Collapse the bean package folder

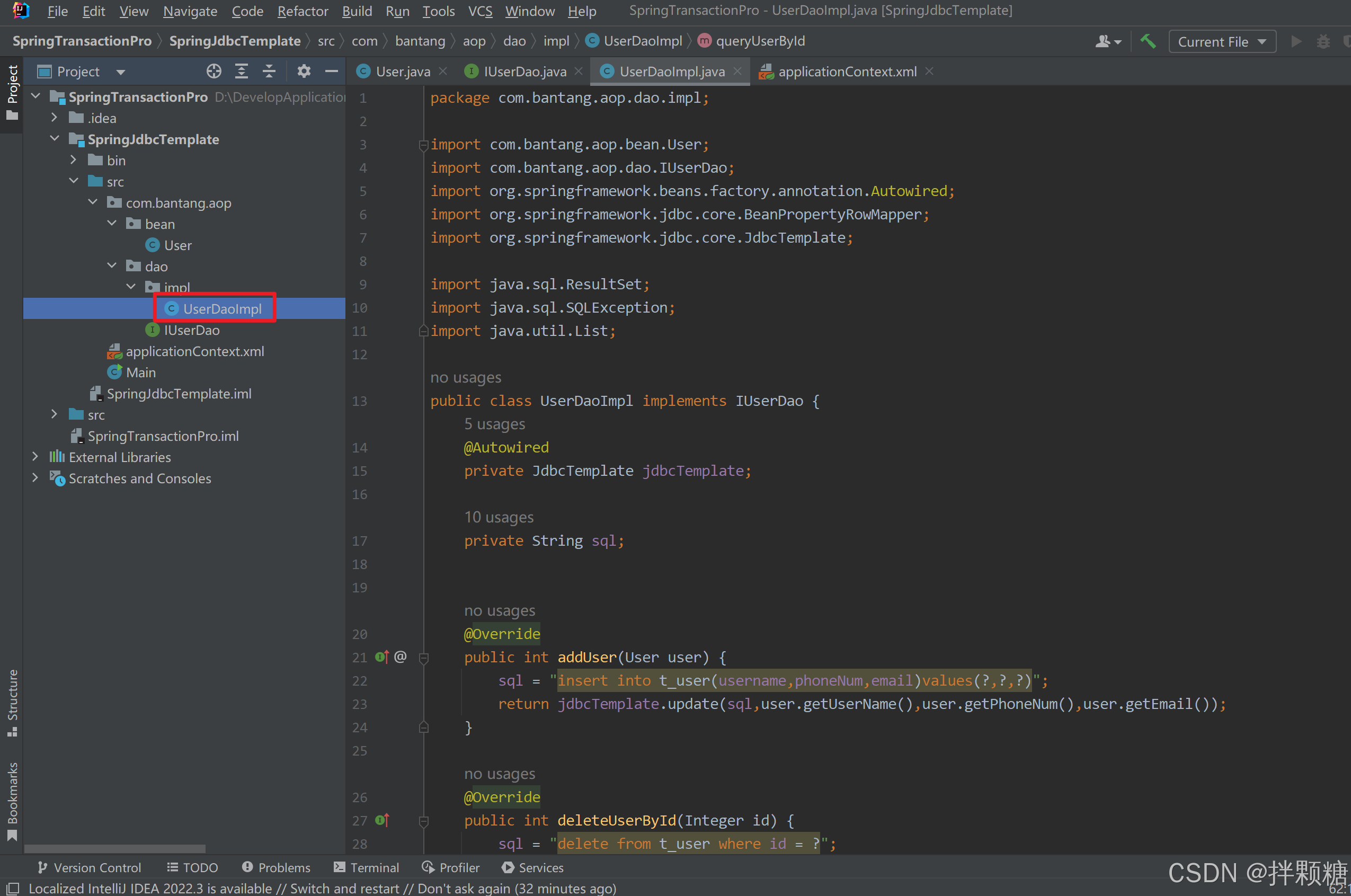pyautogui.click(x=112, y=224)
